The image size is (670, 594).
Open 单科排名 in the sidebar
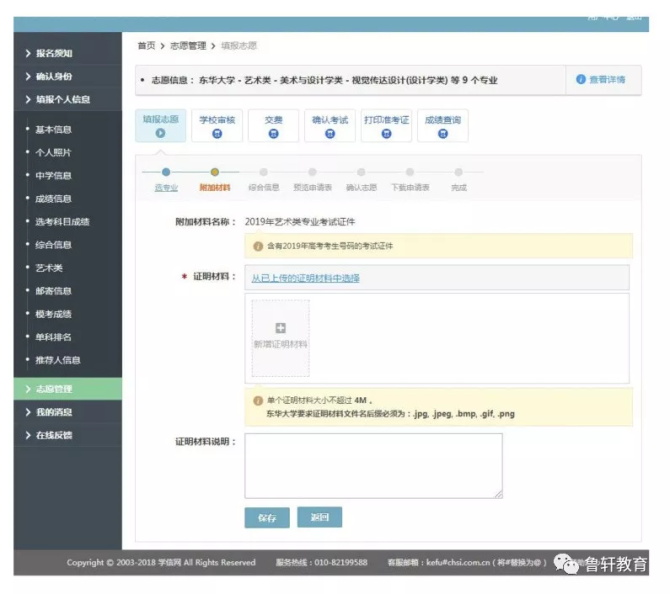pyautogui.click(x=53, y=337)
